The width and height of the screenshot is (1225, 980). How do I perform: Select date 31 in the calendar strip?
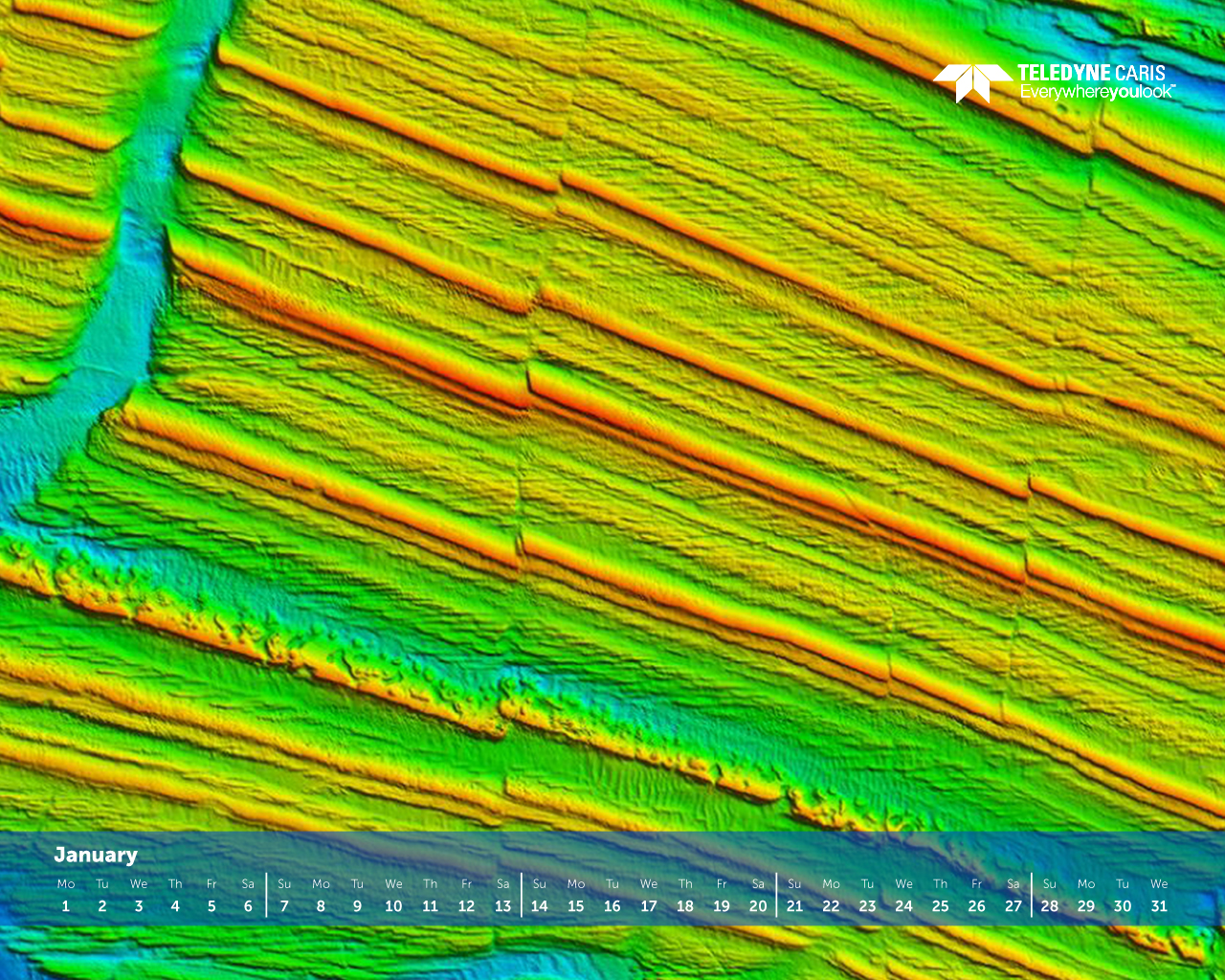[1159, 905]
